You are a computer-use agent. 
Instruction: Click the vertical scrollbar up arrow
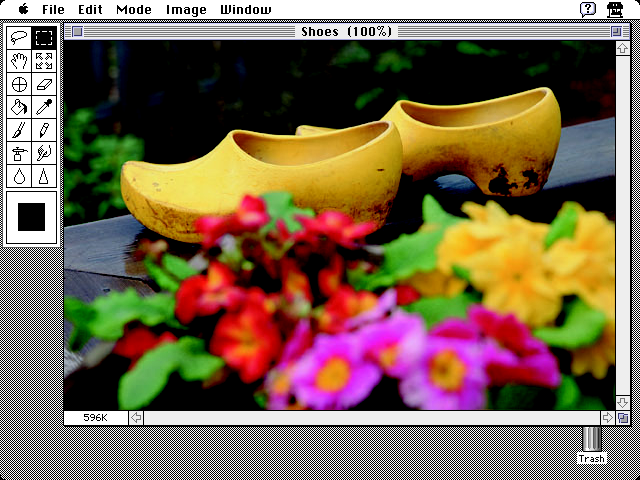(622, 47)
